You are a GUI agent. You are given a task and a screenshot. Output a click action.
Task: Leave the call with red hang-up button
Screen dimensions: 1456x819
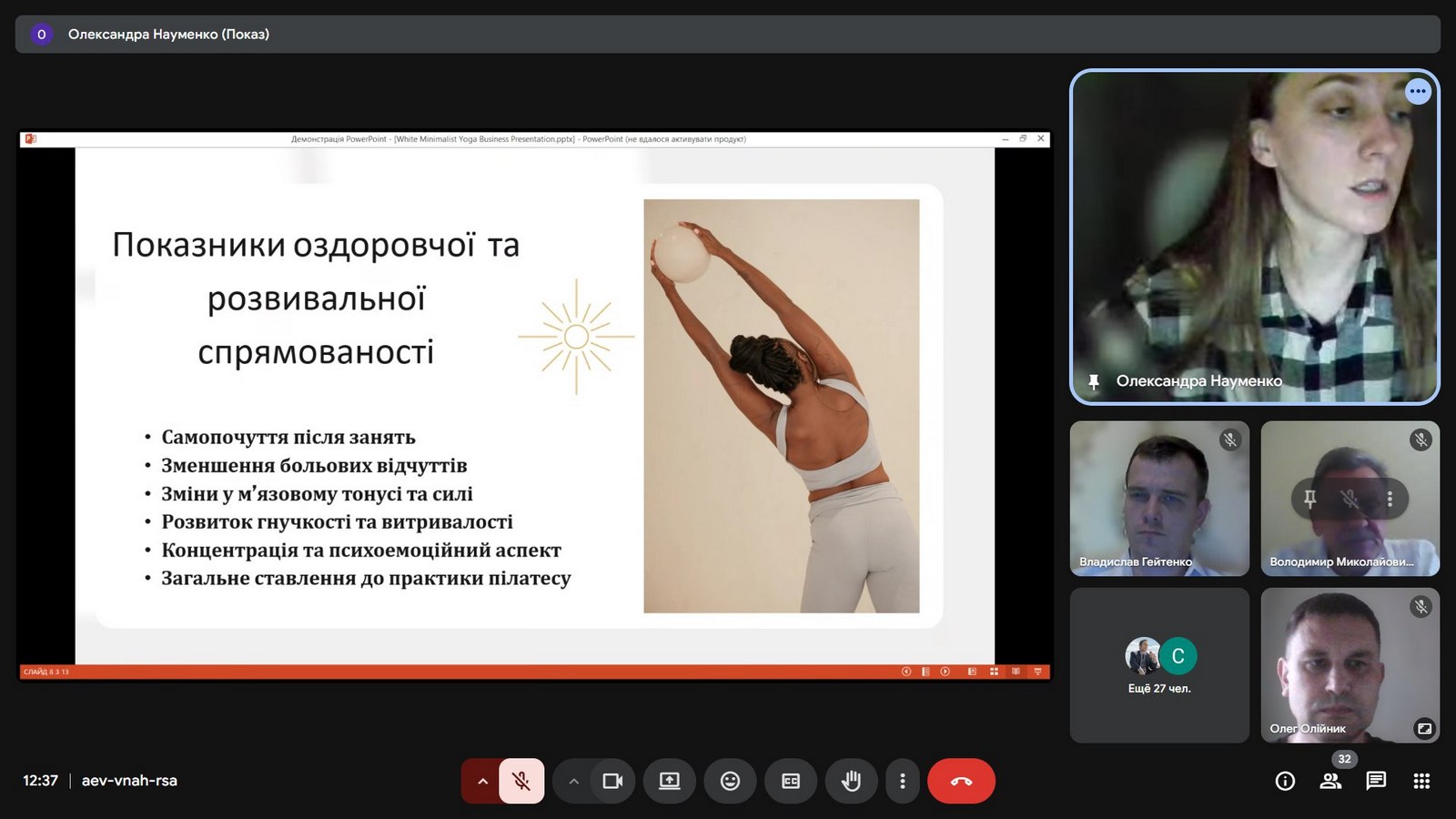point(961,781)
